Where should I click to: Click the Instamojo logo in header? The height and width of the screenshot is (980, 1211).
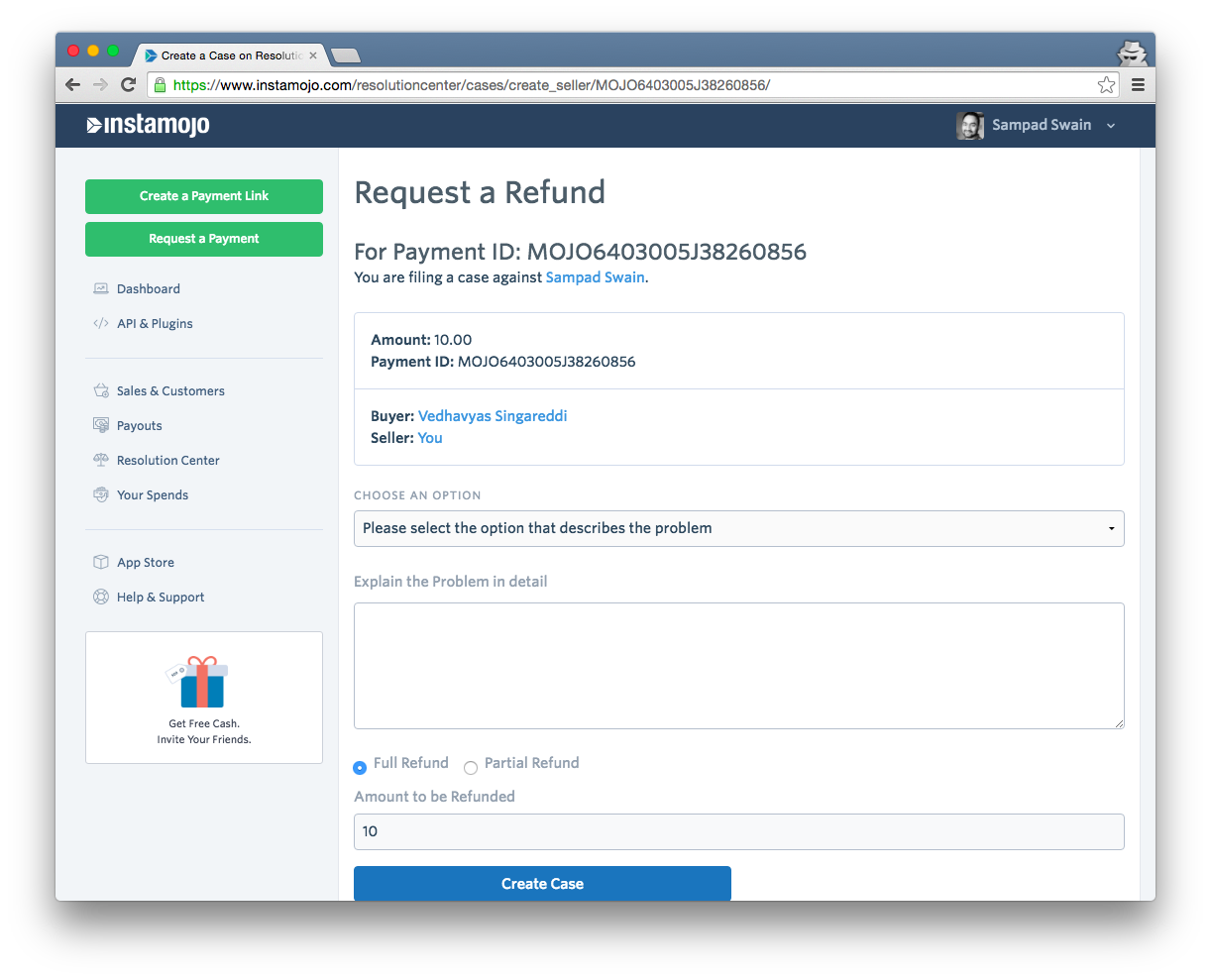click(x=148, y=125)
